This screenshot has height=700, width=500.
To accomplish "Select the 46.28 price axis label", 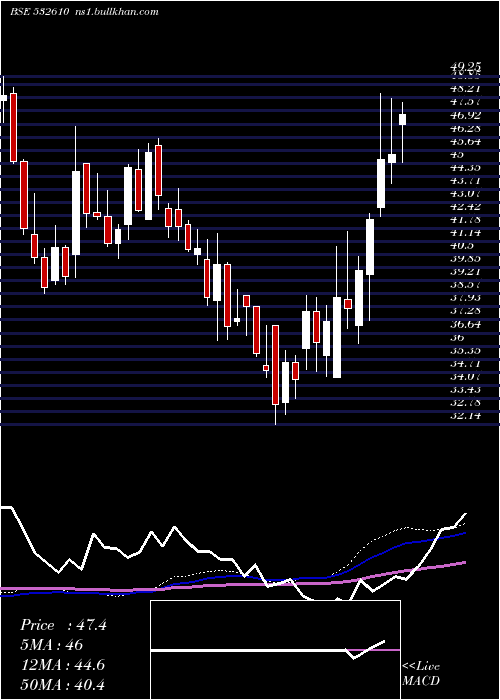I will (x=465, y=129).
